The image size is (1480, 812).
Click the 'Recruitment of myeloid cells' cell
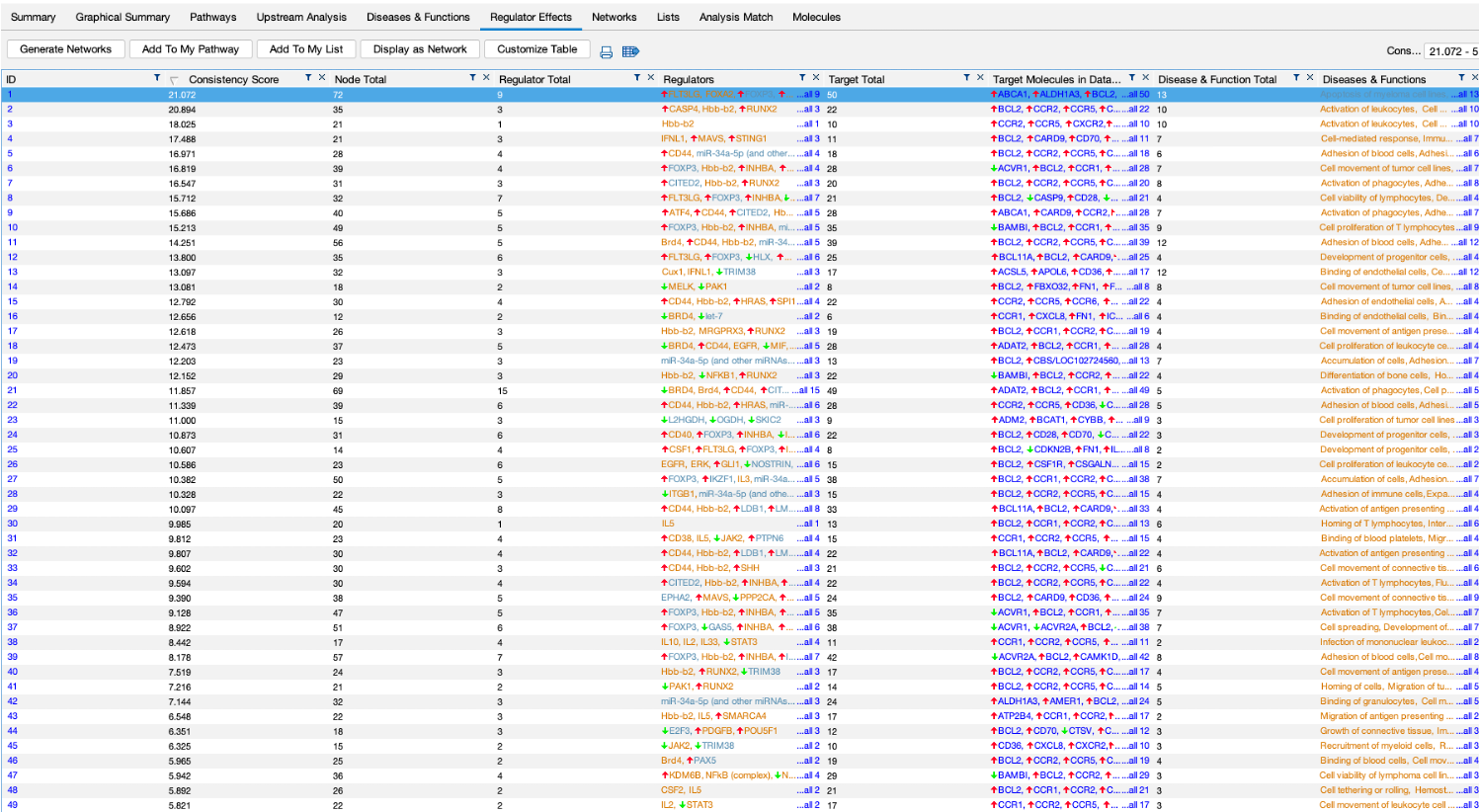pos(1384,746)
